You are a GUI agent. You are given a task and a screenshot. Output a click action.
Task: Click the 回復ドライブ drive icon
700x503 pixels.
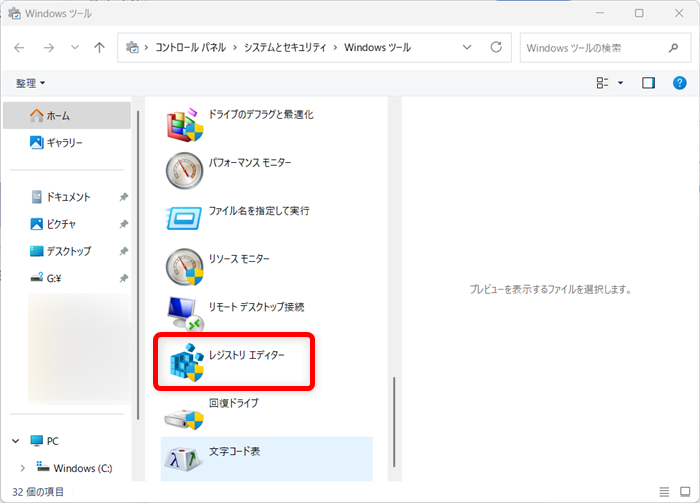click(x=184, y=420)
